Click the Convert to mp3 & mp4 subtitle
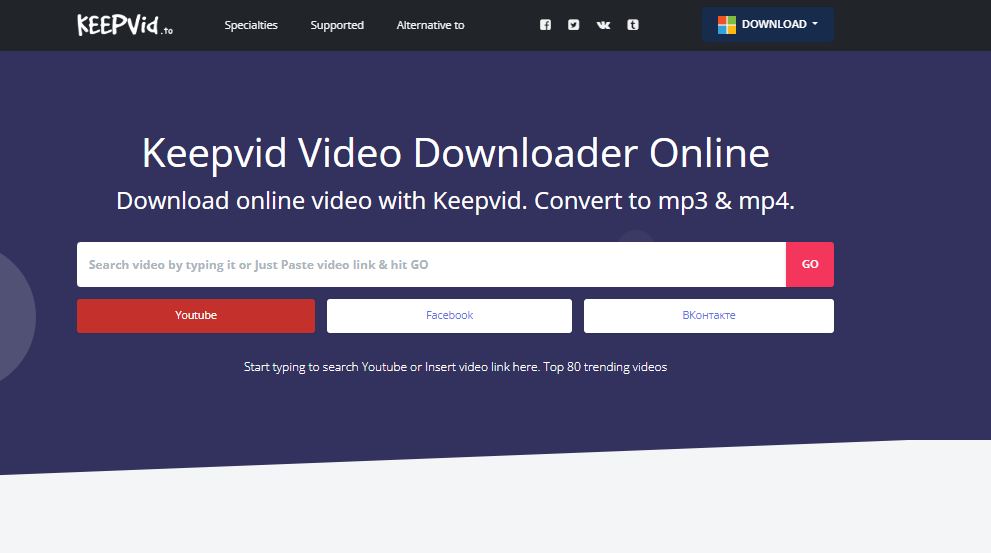 coord(664,201)
